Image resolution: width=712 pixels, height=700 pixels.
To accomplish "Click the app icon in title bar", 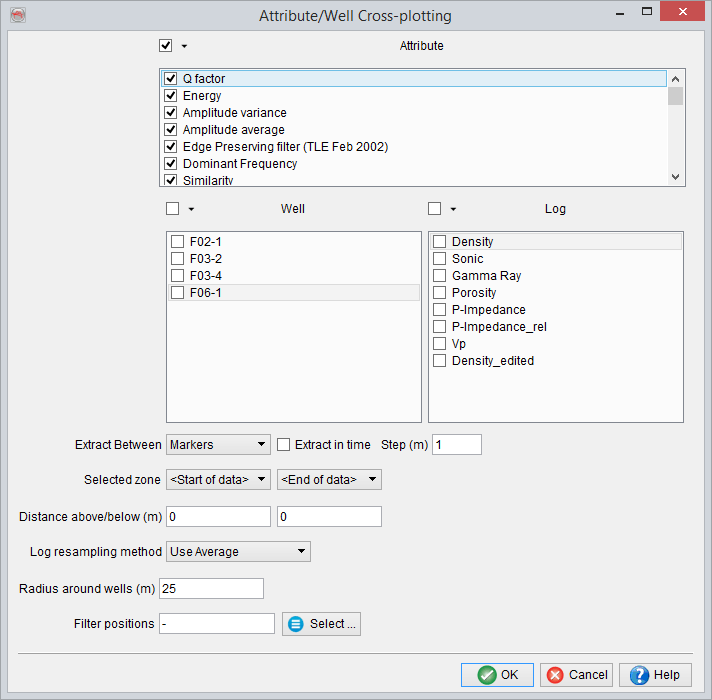I will 16,15.
